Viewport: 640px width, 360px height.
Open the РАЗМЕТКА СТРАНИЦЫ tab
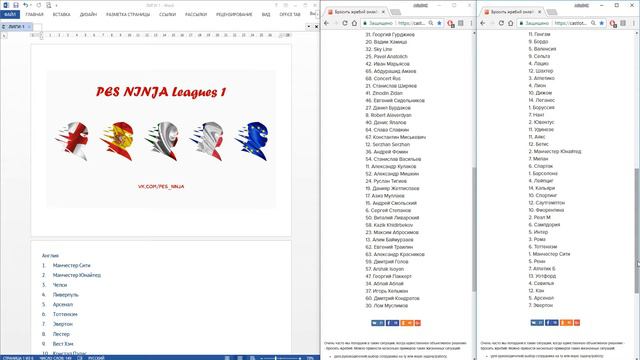(128, 14)
